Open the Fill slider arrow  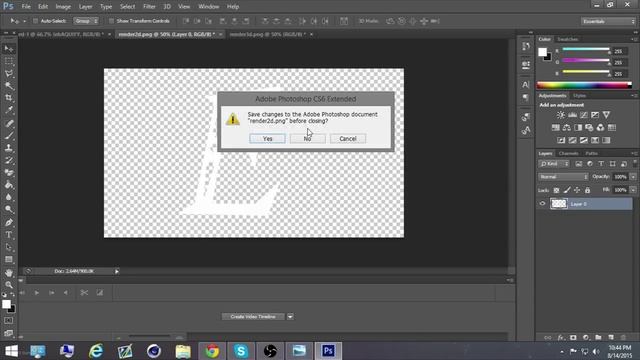[x=633, y=190]
